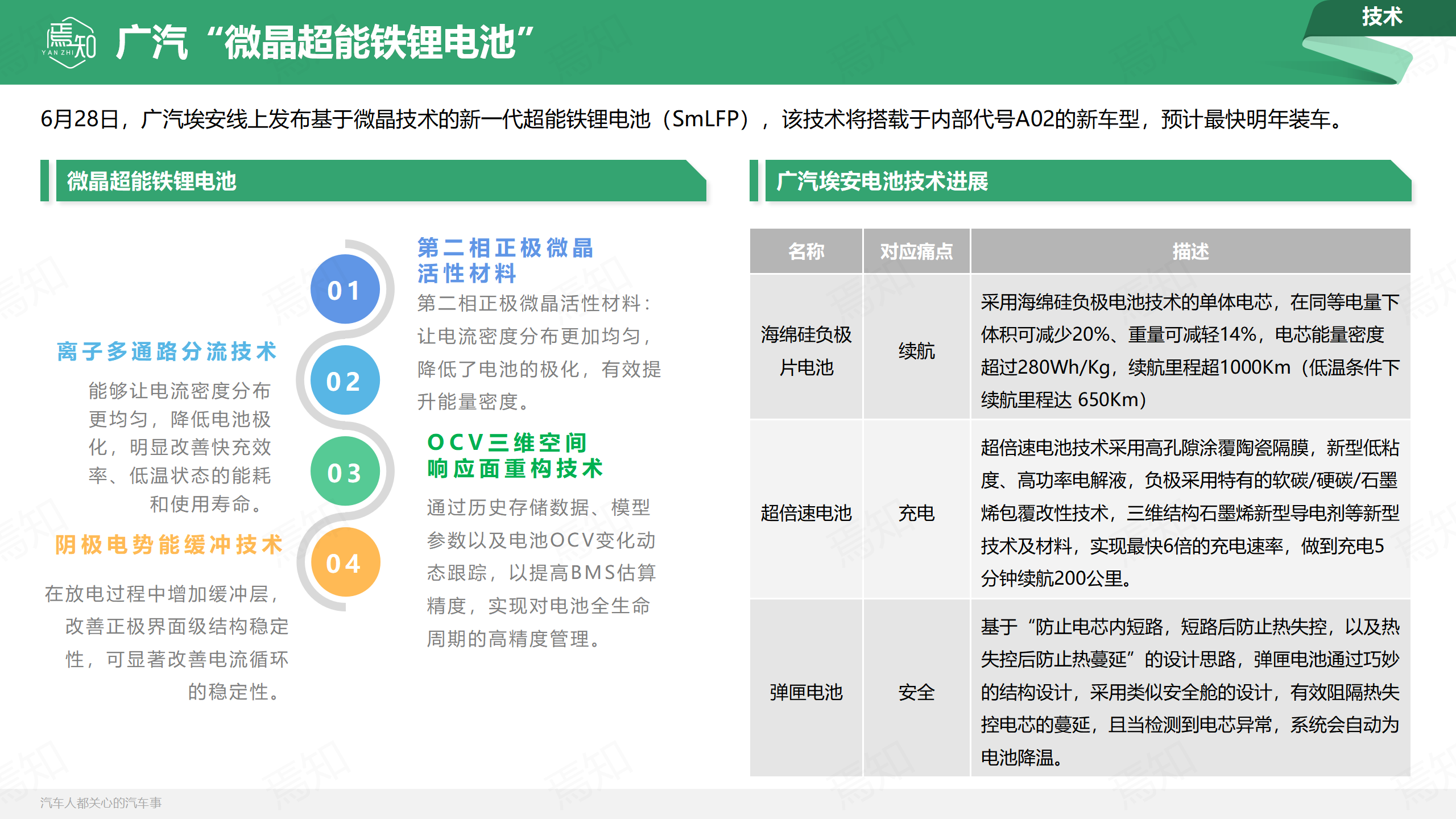Click the paragraph beginning 让电流密度分布更加均匀
The image size is (1456, 819).
click(x=539, y=352)
